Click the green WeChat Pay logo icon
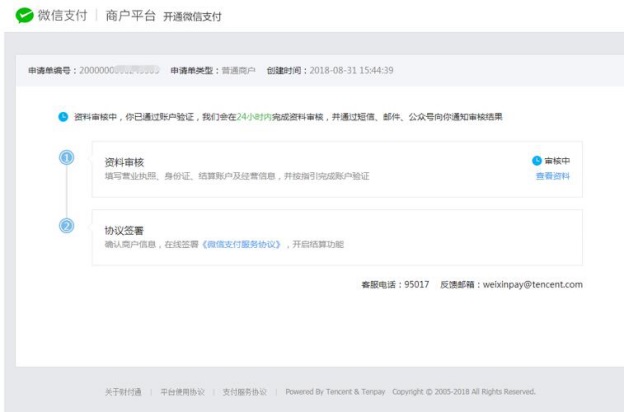This screenshot has width=624, height=412. [x=25, y=16]
